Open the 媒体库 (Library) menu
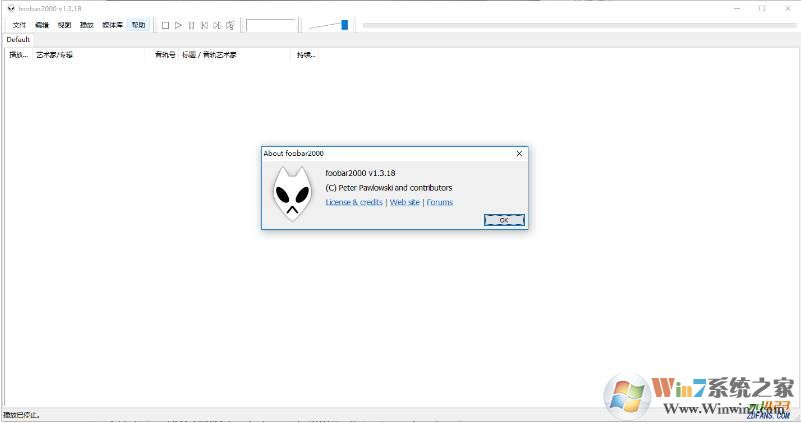801x423 pixels. [x=112, y=25]
